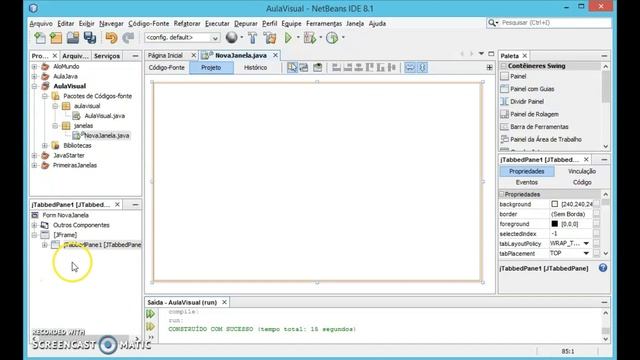The height and width of the screenshot is (360, 640).
Task: Click the New Project toolbar icon
Action: point(56,38)
